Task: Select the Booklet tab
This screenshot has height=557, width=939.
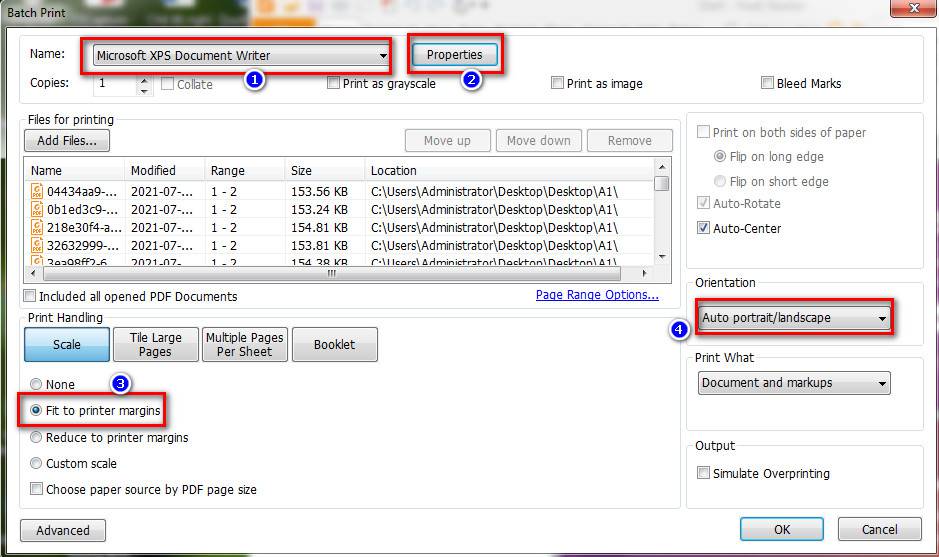Action: click(x=335, y=344)
